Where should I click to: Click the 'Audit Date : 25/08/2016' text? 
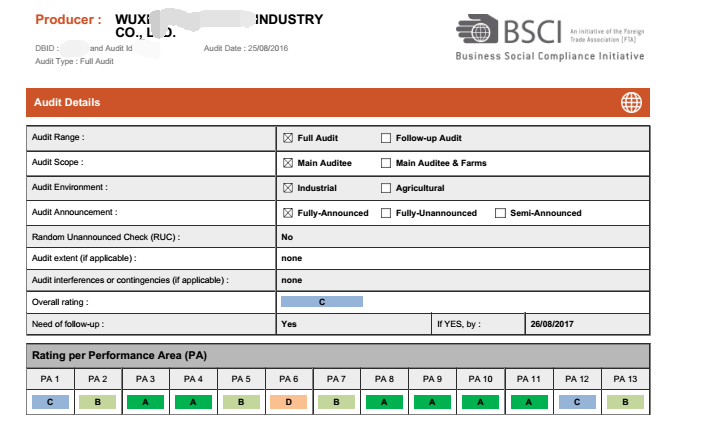click(x=246, y=48)
